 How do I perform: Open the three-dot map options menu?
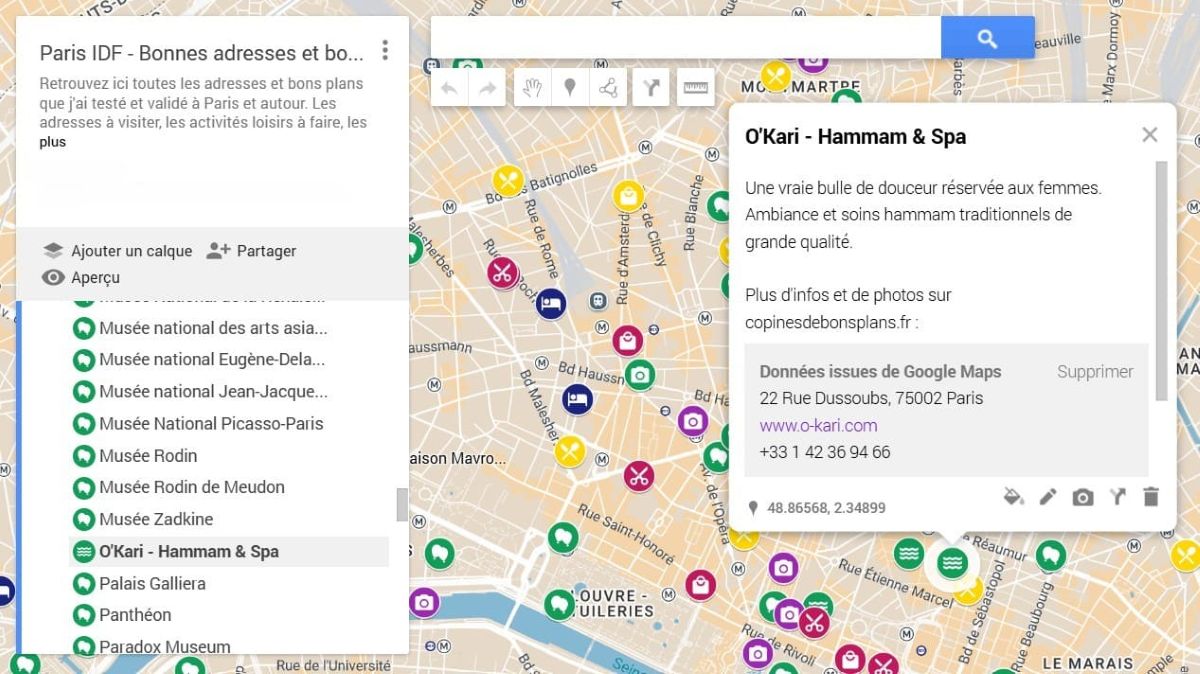click(x=385, y=50)
